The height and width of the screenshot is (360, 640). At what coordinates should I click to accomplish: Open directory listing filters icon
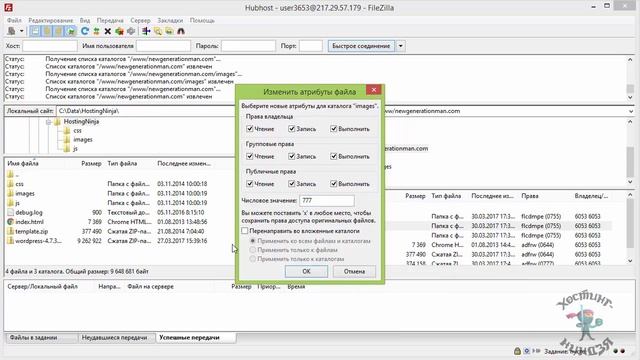coord(146,31)
